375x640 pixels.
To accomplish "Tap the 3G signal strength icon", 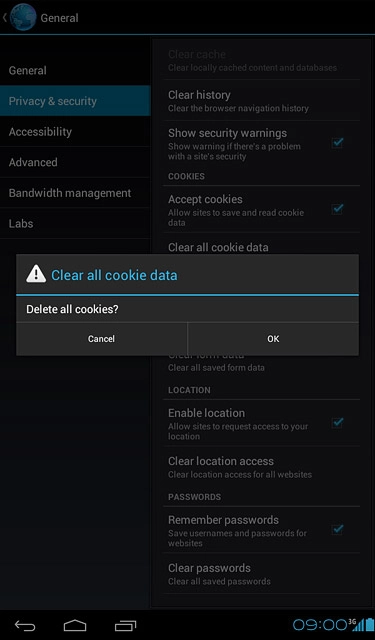I will pyautogui.click(x=356, y=624).
